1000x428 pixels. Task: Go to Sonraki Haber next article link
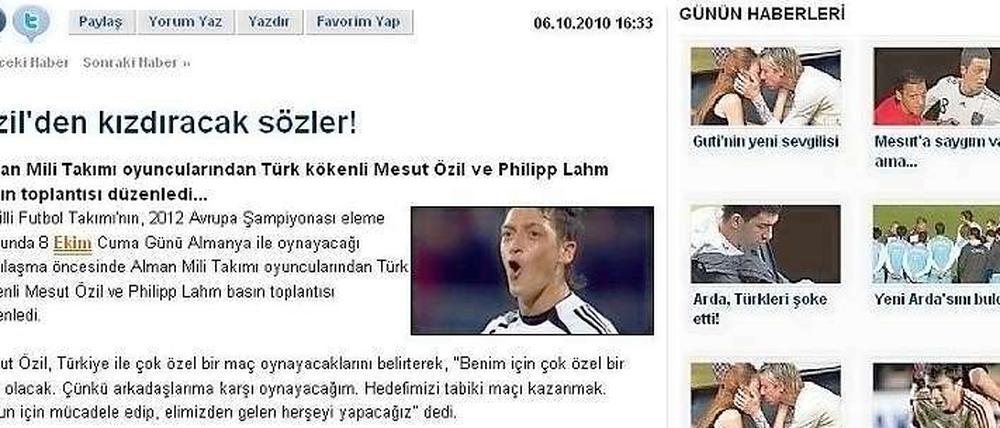(x=136, y=63)
